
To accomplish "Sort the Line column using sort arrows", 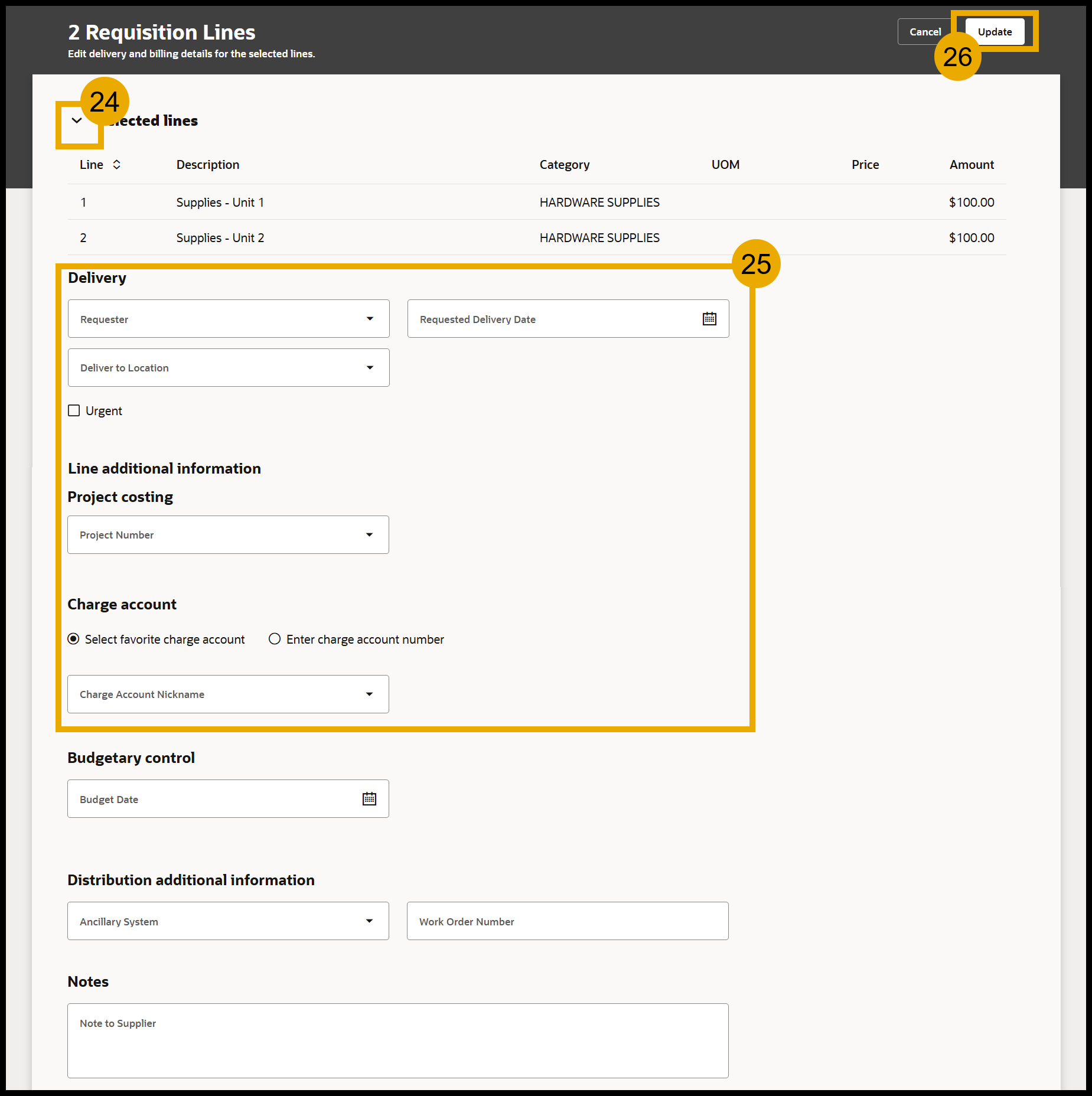I will [x=116, y=165].
